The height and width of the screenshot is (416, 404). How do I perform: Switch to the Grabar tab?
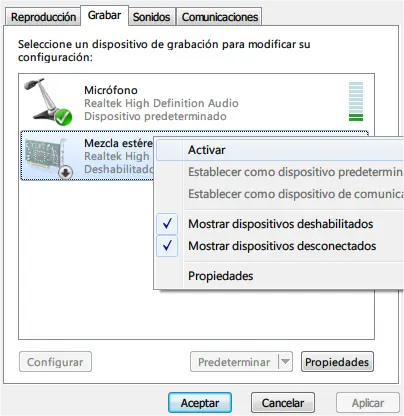104,15
